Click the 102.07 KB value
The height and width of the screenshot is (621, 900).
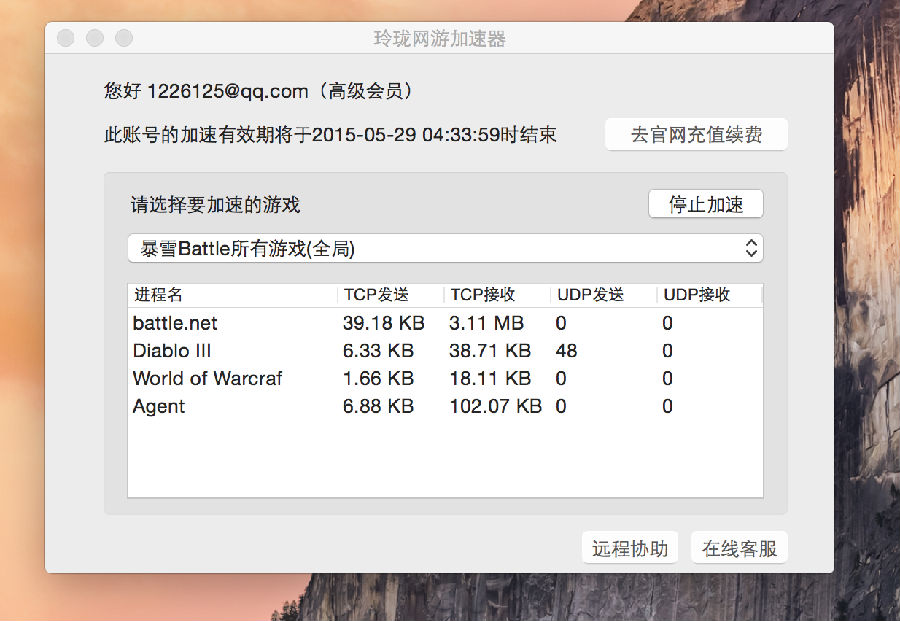[495, 406]
